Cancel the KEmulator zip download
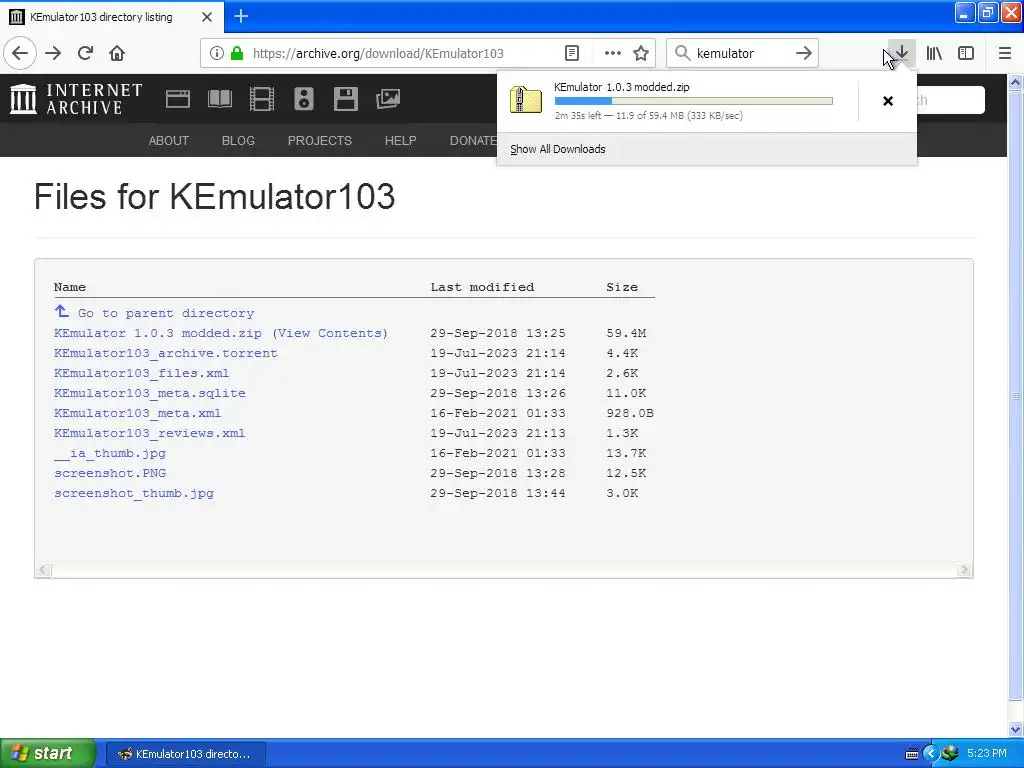The height and width of the screenshot is (768, 1024). pyautogui.click(x=888, y=101)
